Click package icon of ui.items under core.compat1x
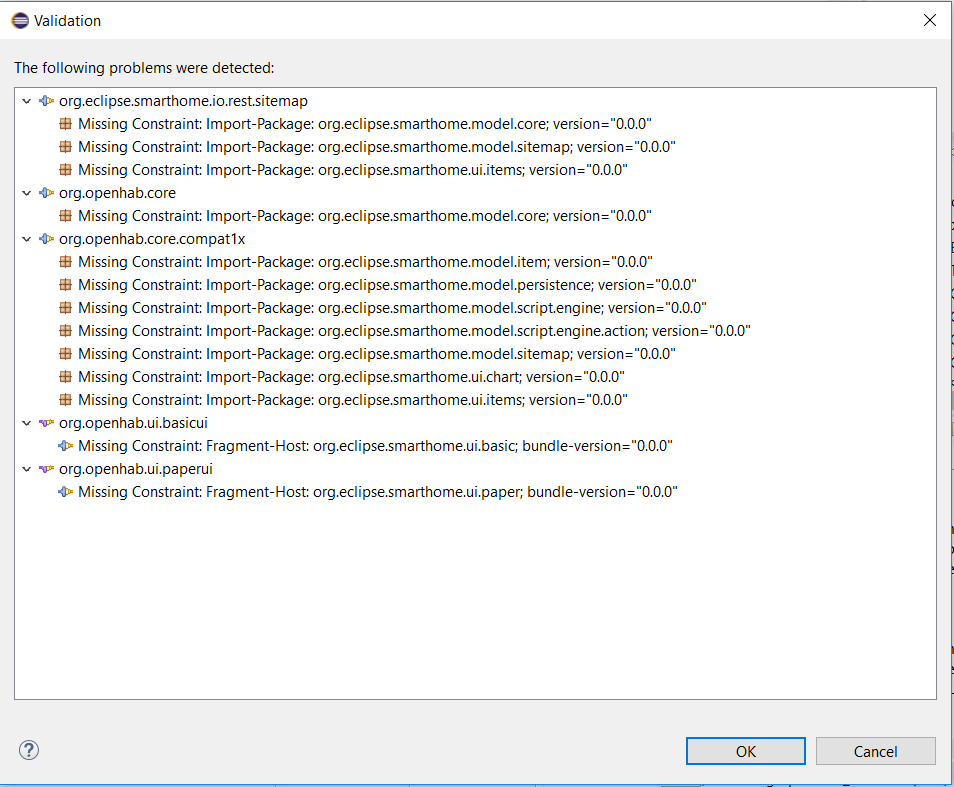954x787 pixels. click(66, 400)
